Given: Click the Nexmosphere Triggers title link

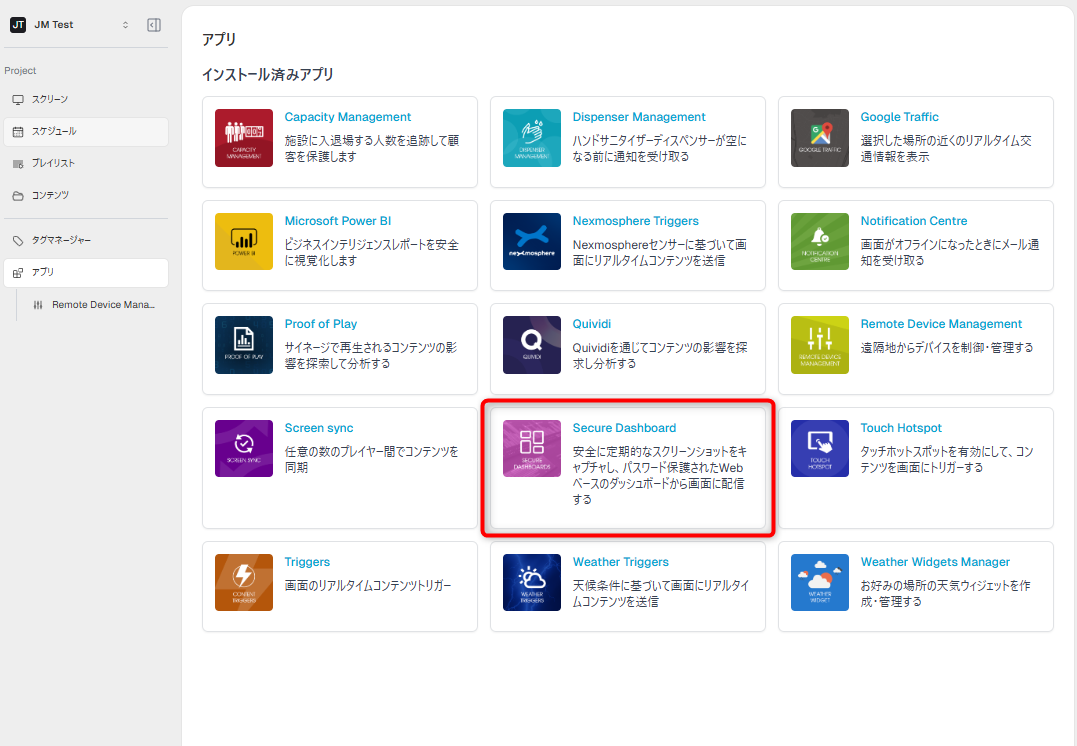Looking at the screenshot, I should coord(635,221).
